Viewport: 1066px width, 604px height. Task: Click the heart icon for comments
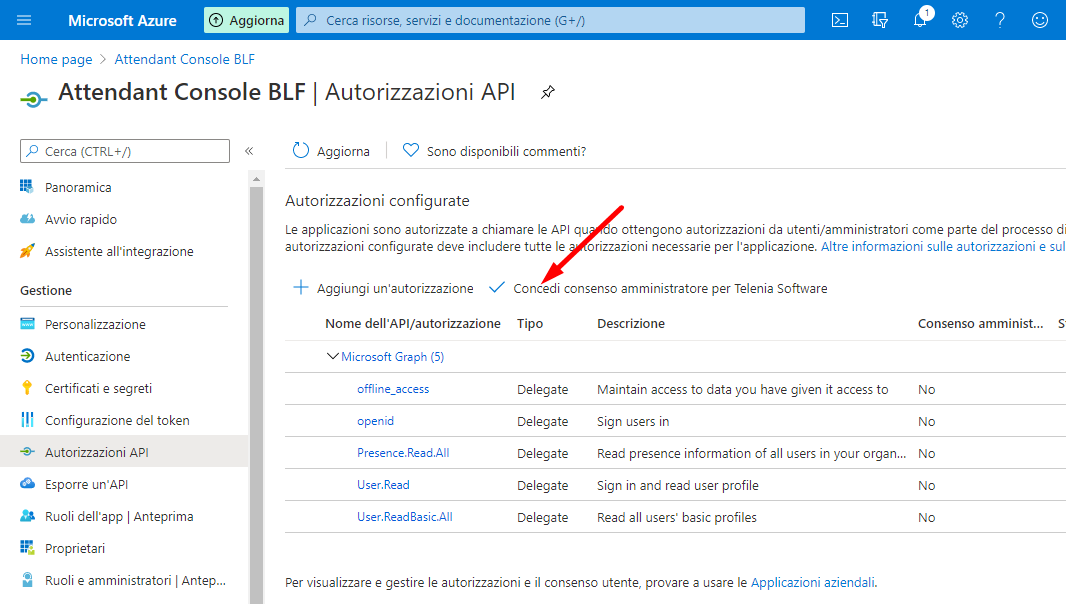(x=411, y=150)
